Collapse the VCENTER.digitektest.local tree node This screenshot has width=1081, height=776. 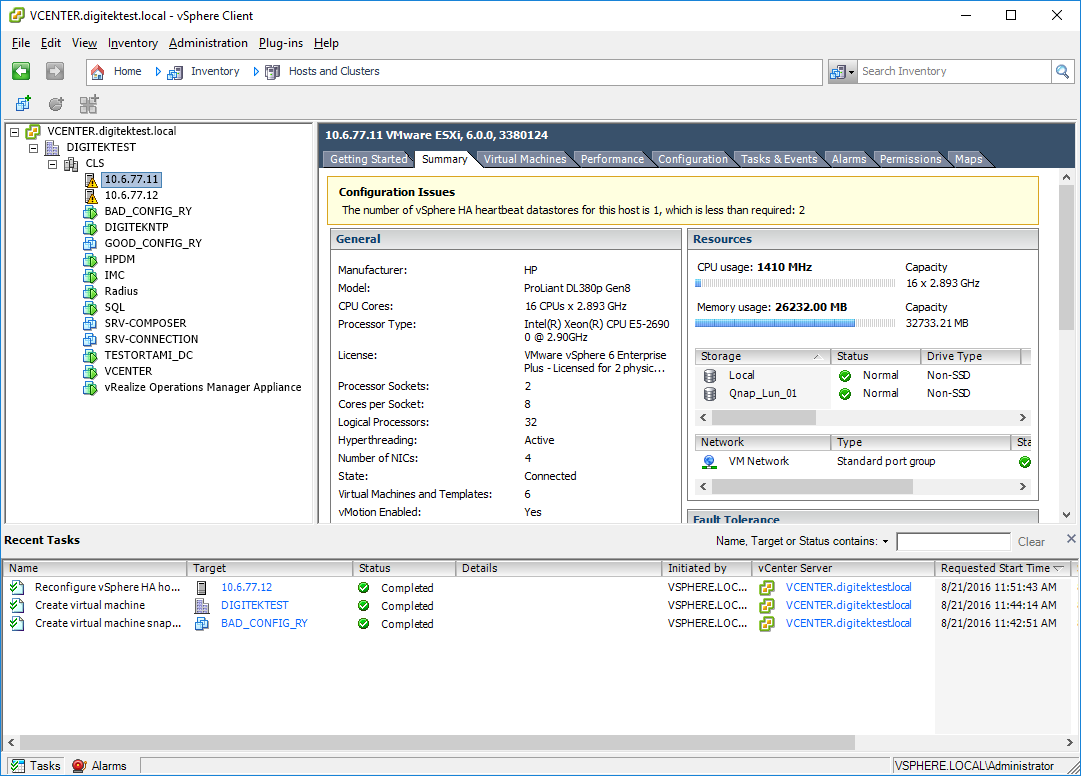click(x=14, y=132)
